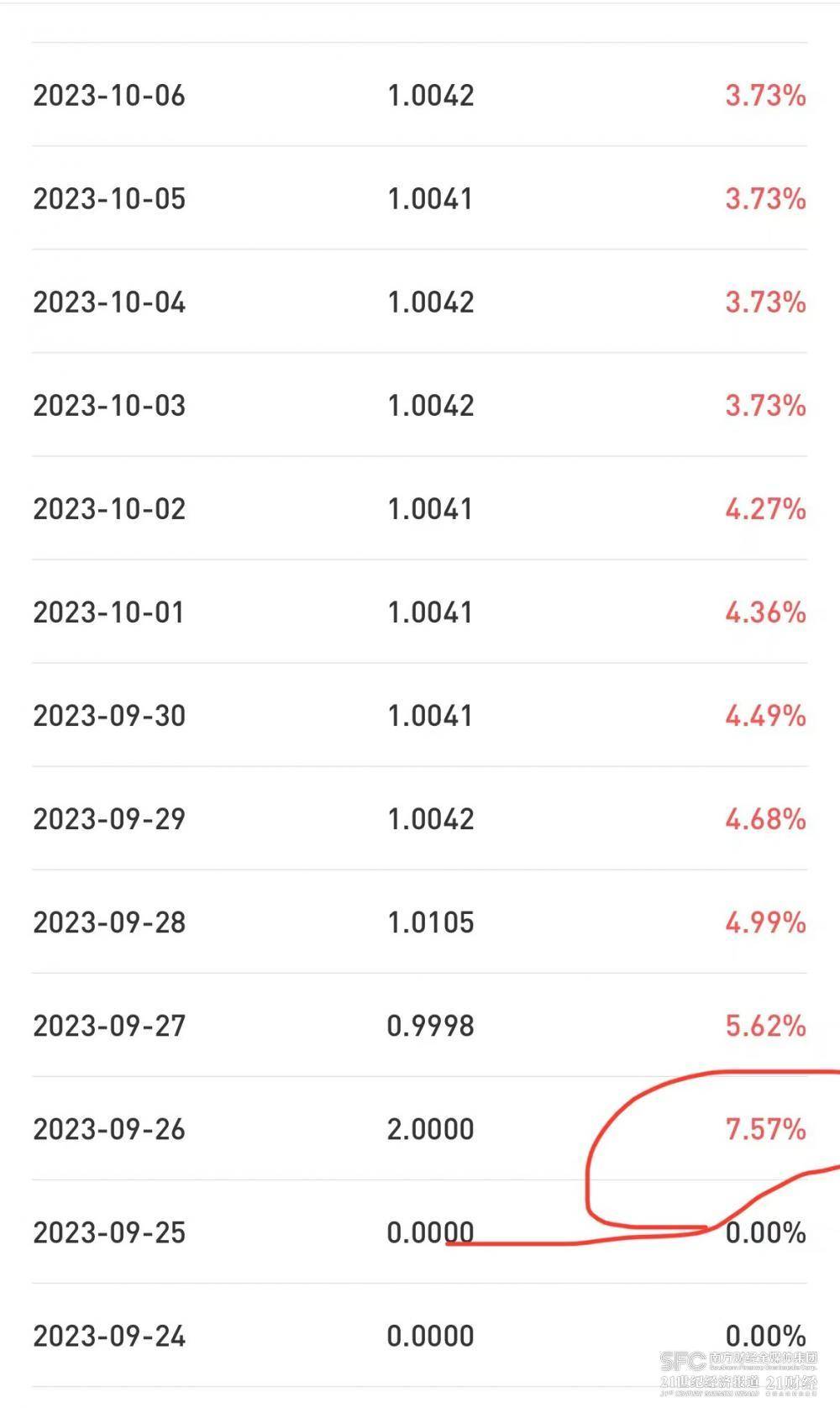Click the 2023-09-30 date label
840x1408 pixels.
(109, 716)
